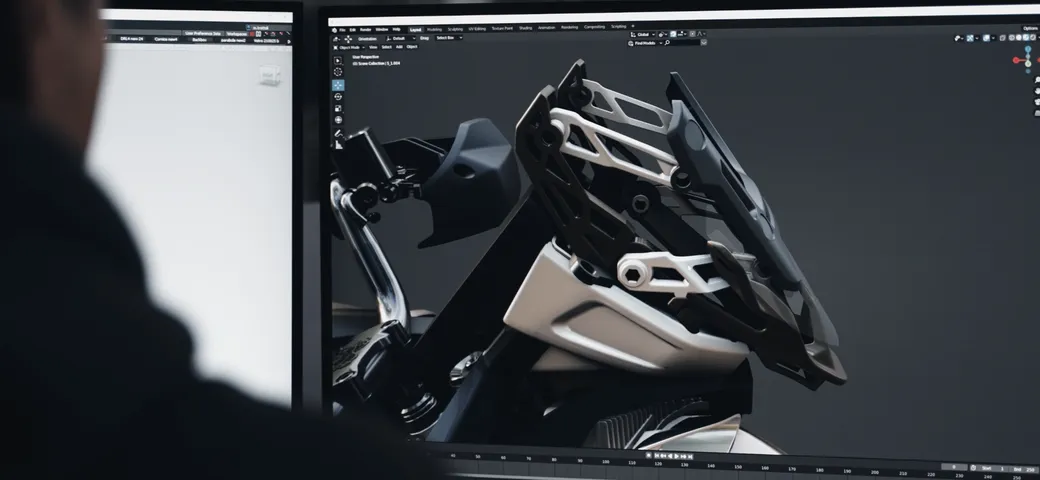
Task: Open the viewport Add menu
Action: (399, 46)
